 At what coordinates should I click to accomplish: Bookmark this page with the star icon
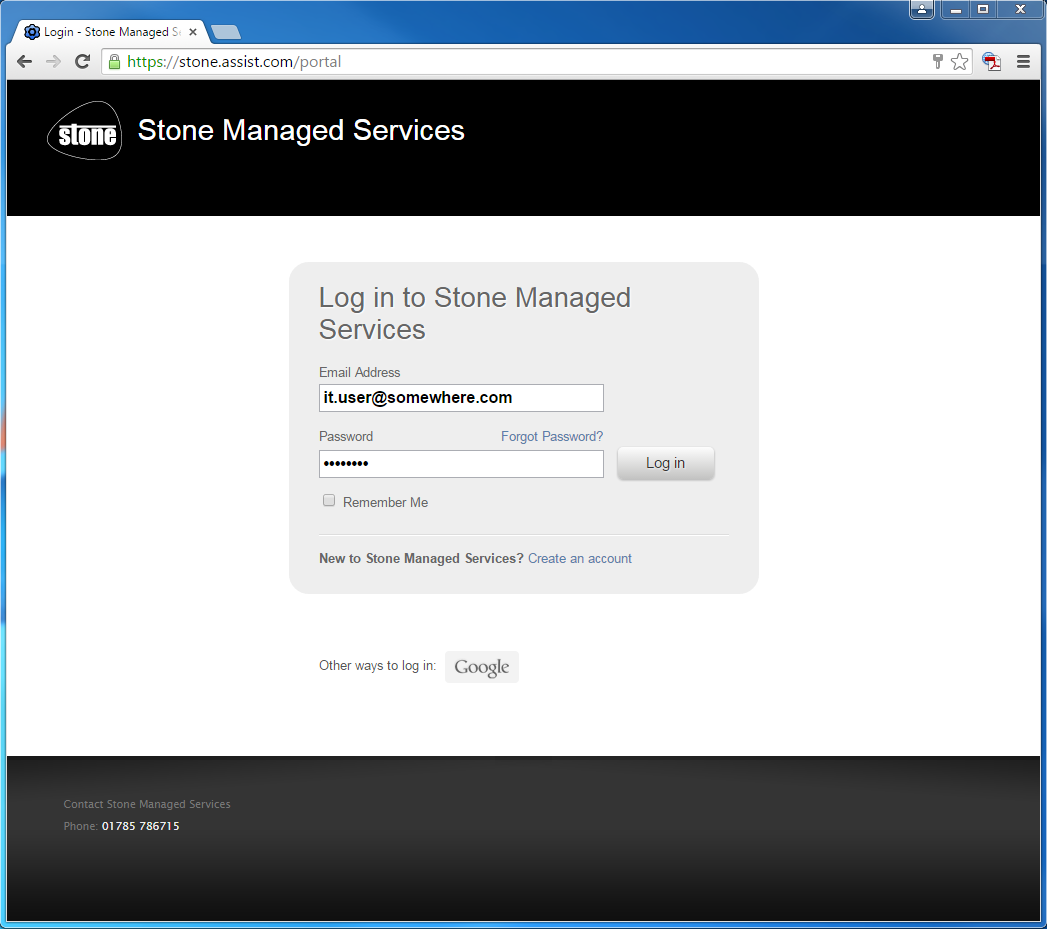(x=960, y=61)
